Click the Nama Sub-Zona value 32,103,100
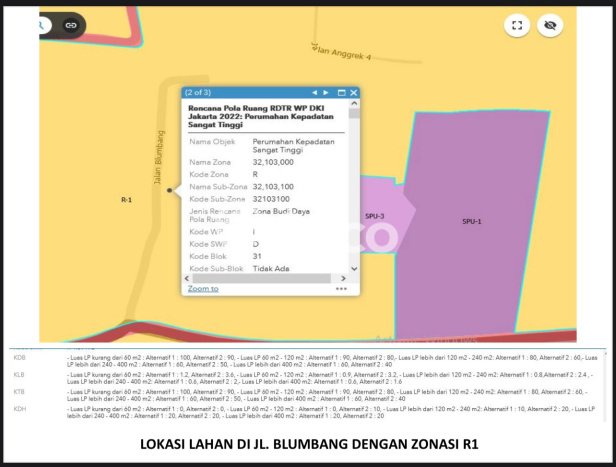 point(273,187)
